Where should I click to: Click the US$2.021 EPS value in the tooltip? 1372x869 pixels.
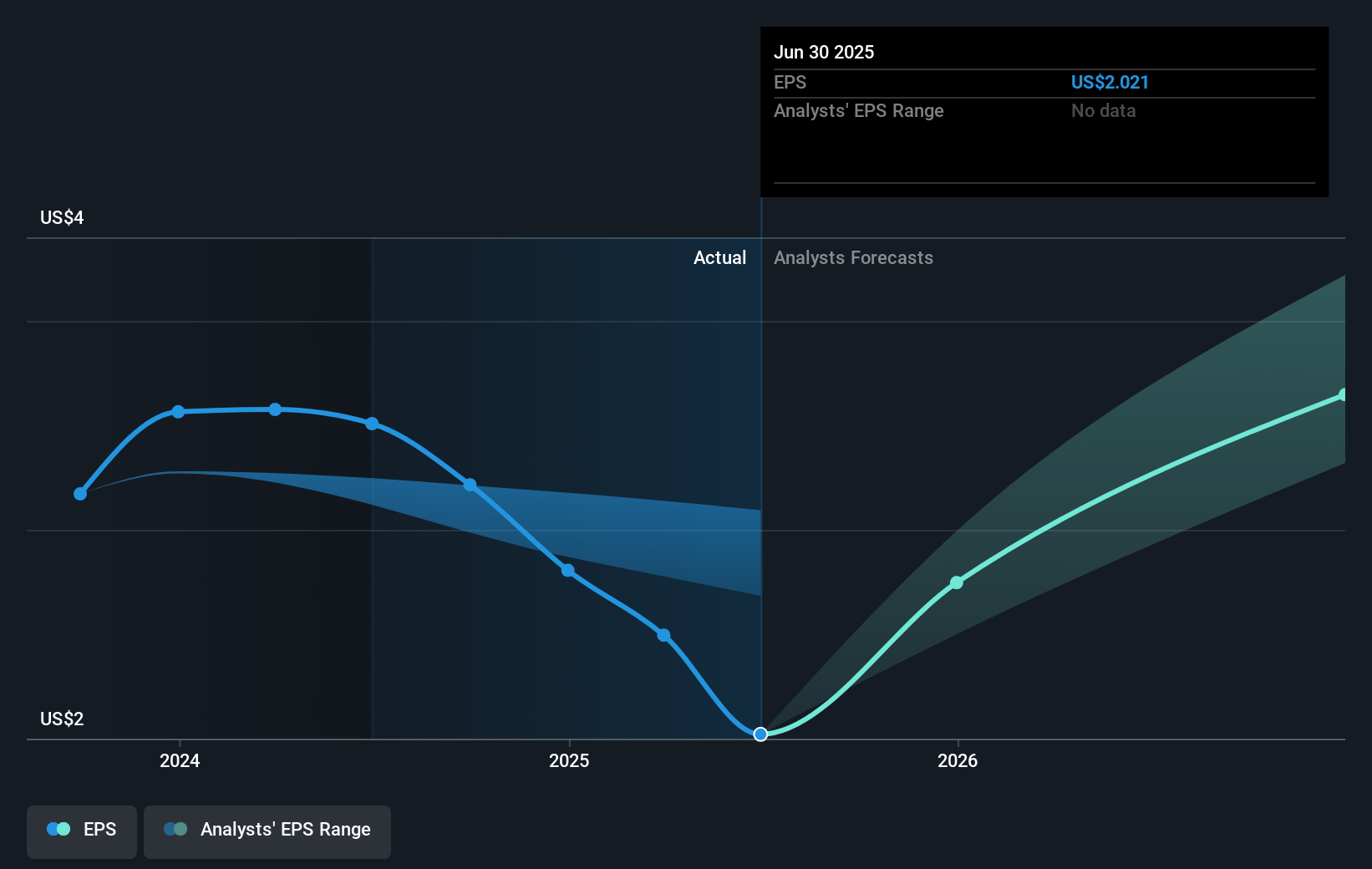1110,83
